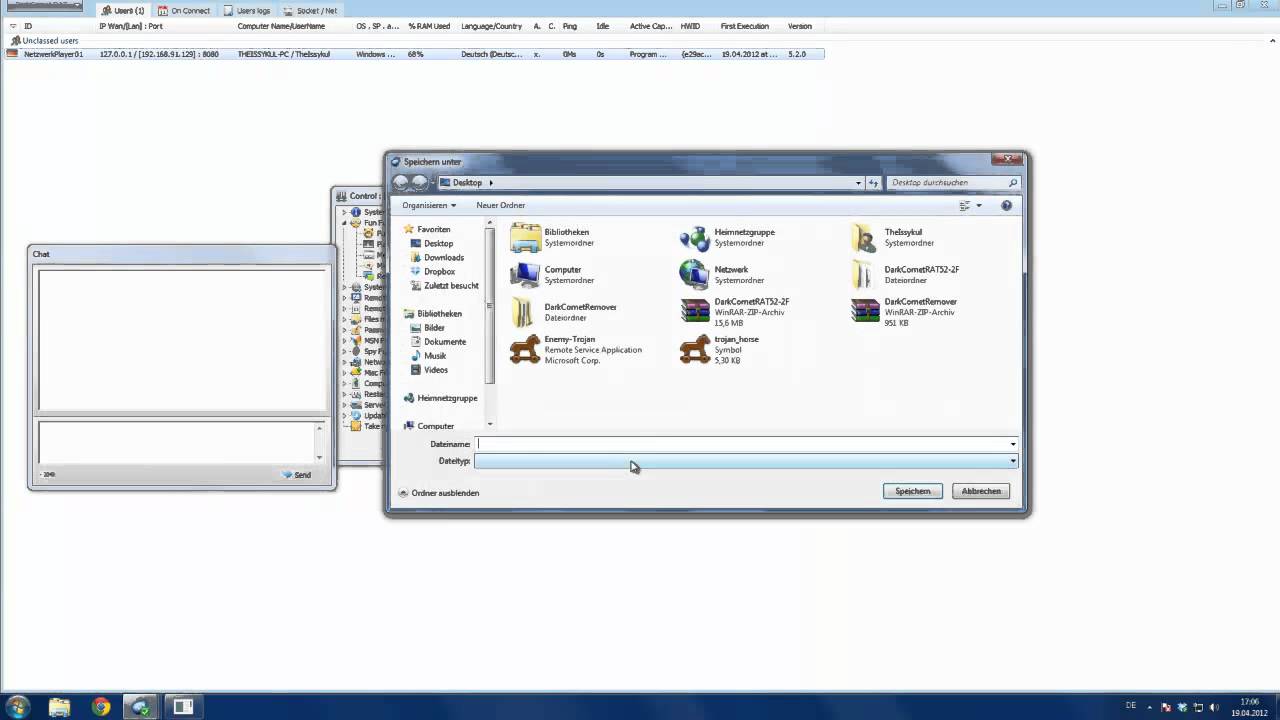Open the Bibliotheken system folder icon
This screenshot has height=720, width=1280.
525,237
